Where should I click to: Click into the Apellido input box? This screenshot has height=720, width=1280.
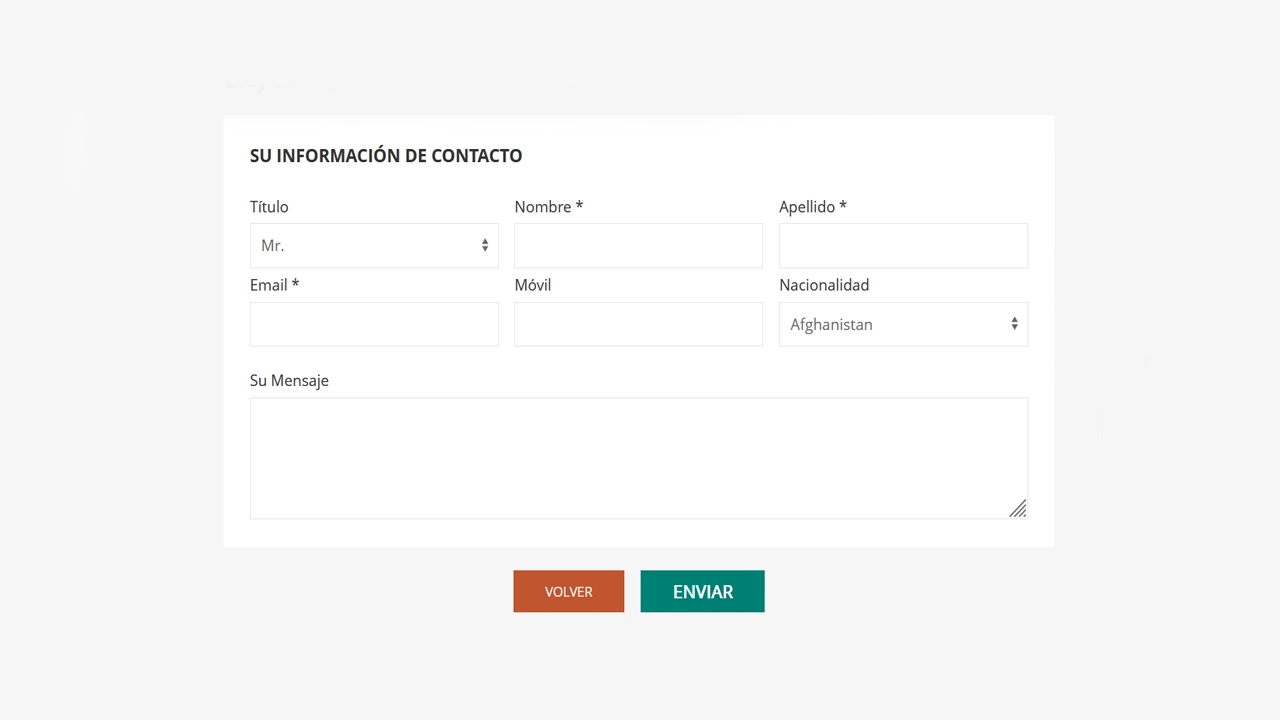coord(903,246)
